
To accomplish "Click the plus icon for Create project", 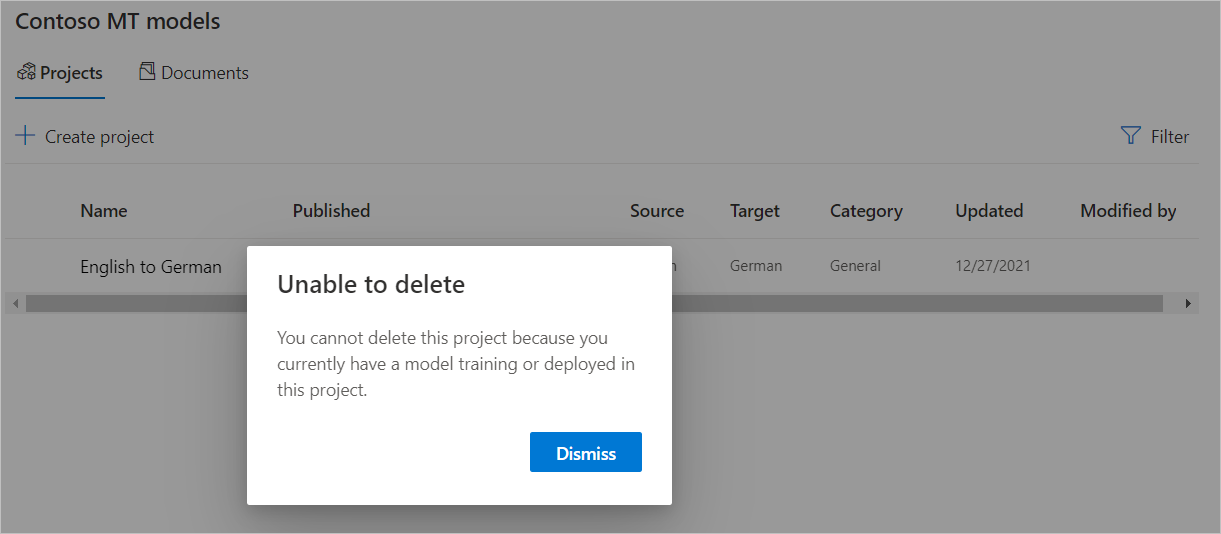I will [x=25, y=136].
